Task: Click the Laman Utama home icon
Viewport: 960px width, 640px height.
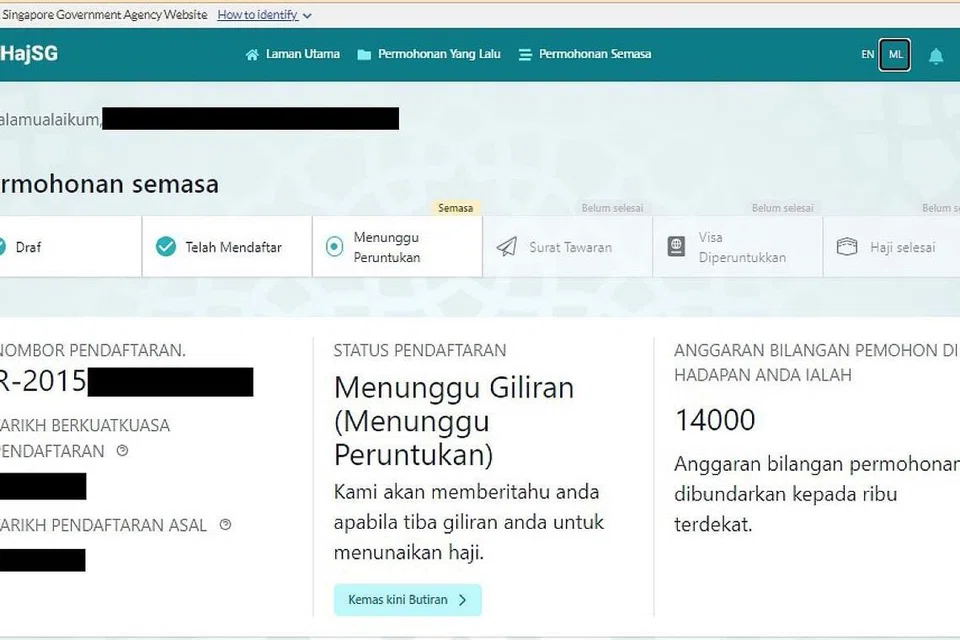Action: tap(252, 55)
